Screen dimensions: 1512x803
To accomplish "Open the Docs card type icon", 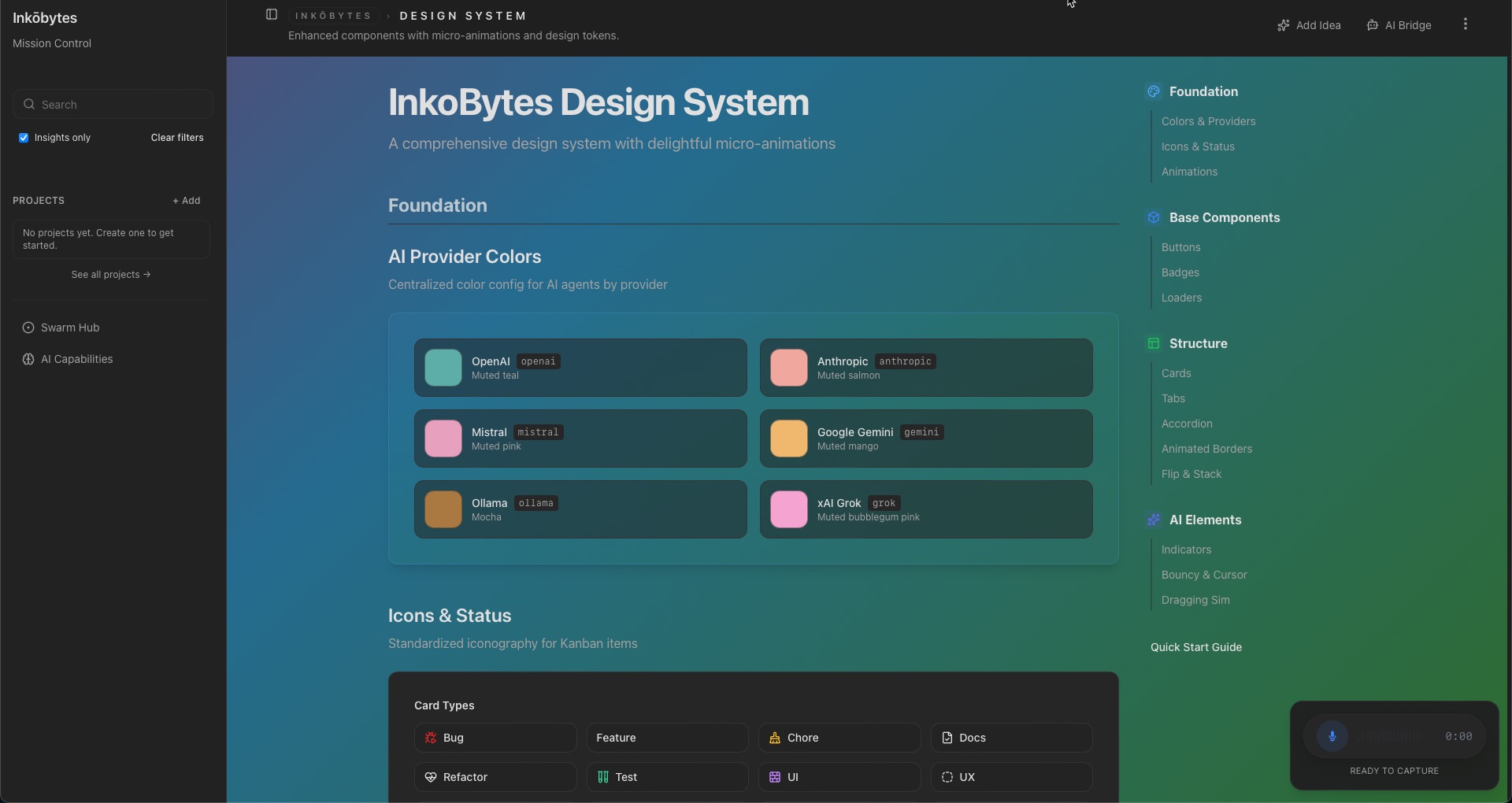I will coord(948,738).
